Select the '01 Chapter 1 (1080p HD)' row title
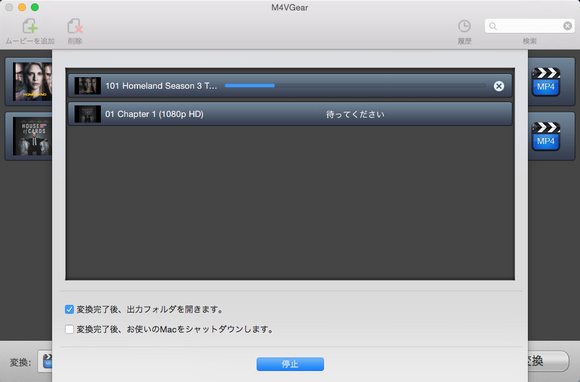Screen dimensions: 580x382 [154, 114]
